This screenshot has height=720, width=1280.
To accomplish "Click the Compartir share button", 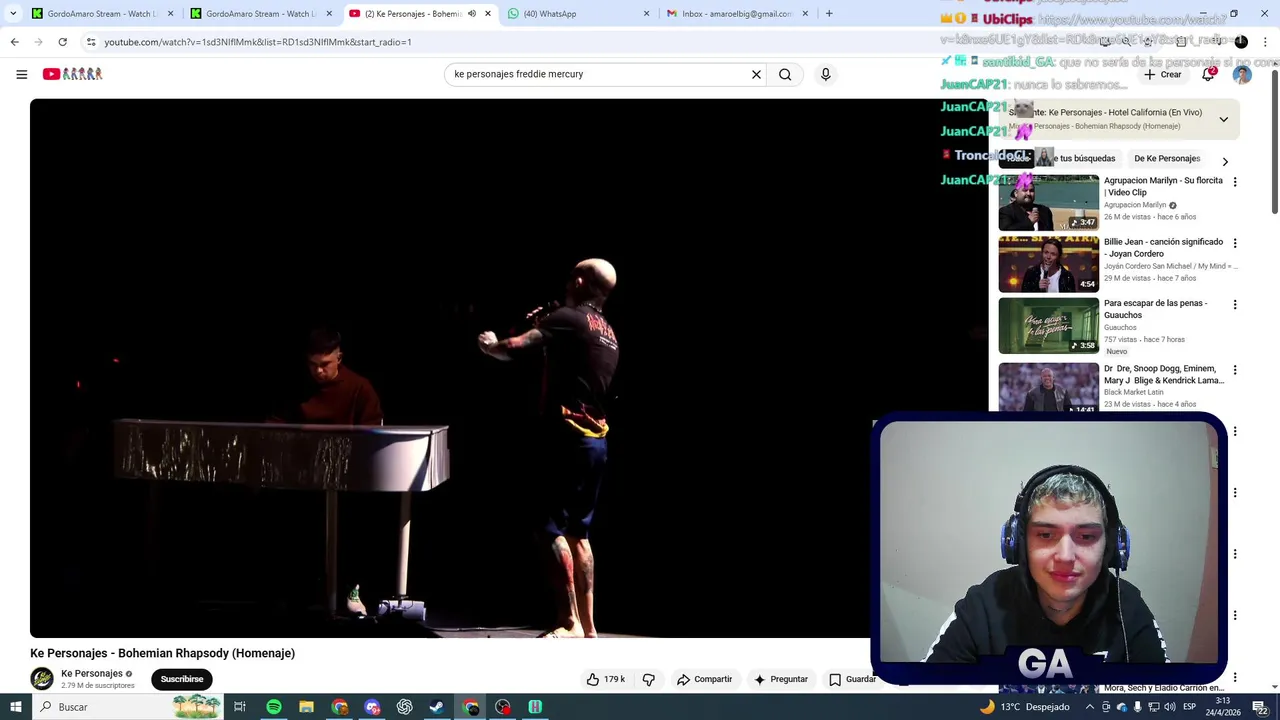I will [705, 679].
